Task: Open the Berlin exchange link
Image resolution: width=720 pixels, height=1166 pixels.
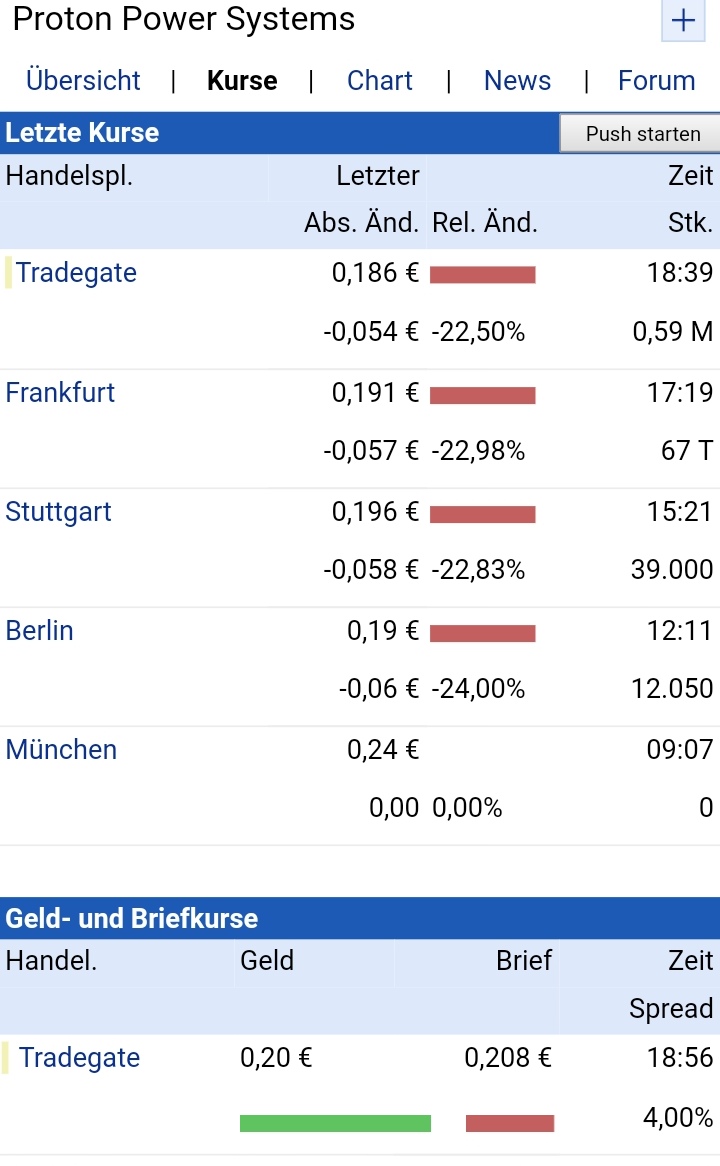Action: pos(40,630)
